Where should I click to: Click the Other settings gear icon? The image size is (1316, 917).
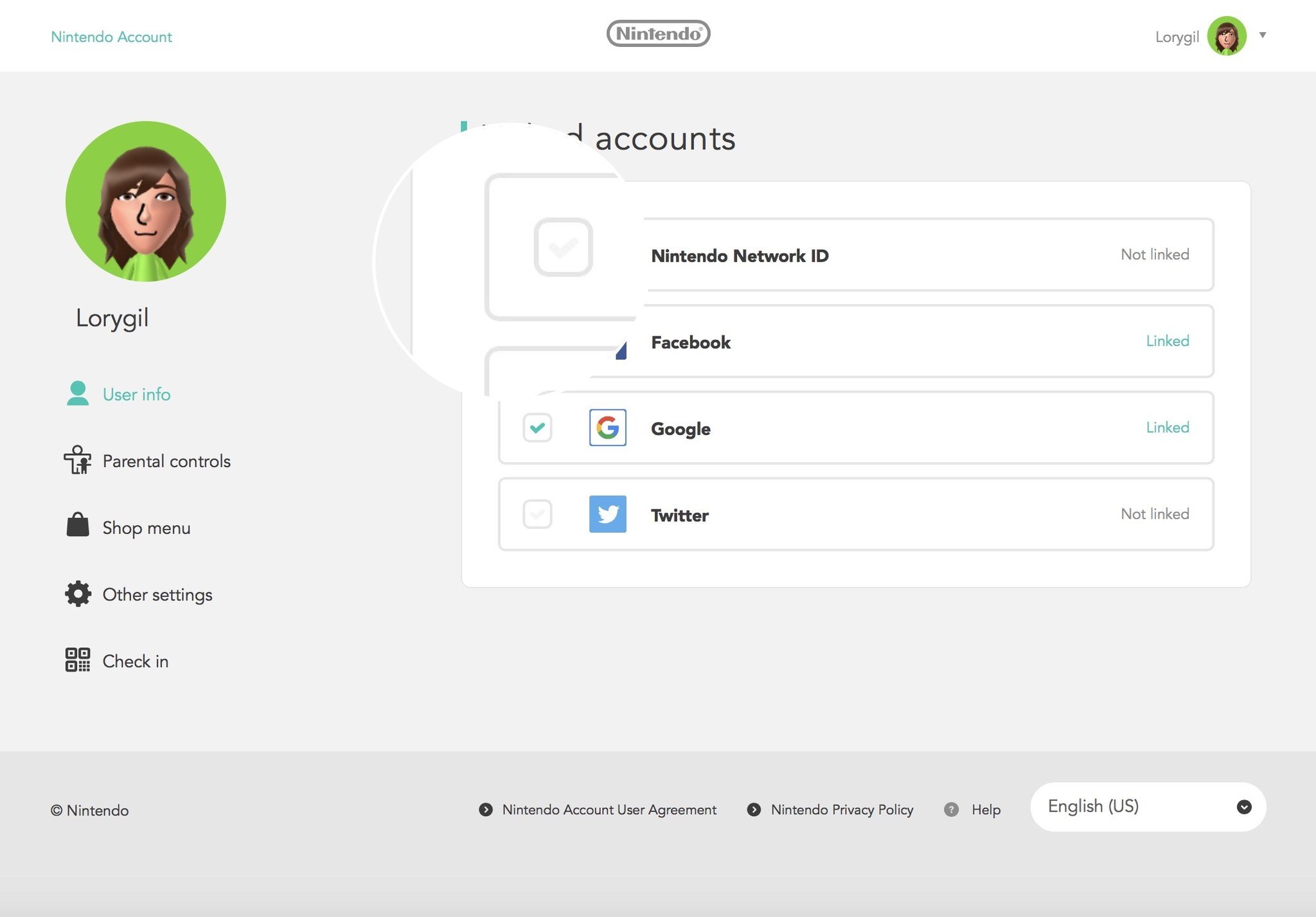pyautogui.click(x=77, y=593)
